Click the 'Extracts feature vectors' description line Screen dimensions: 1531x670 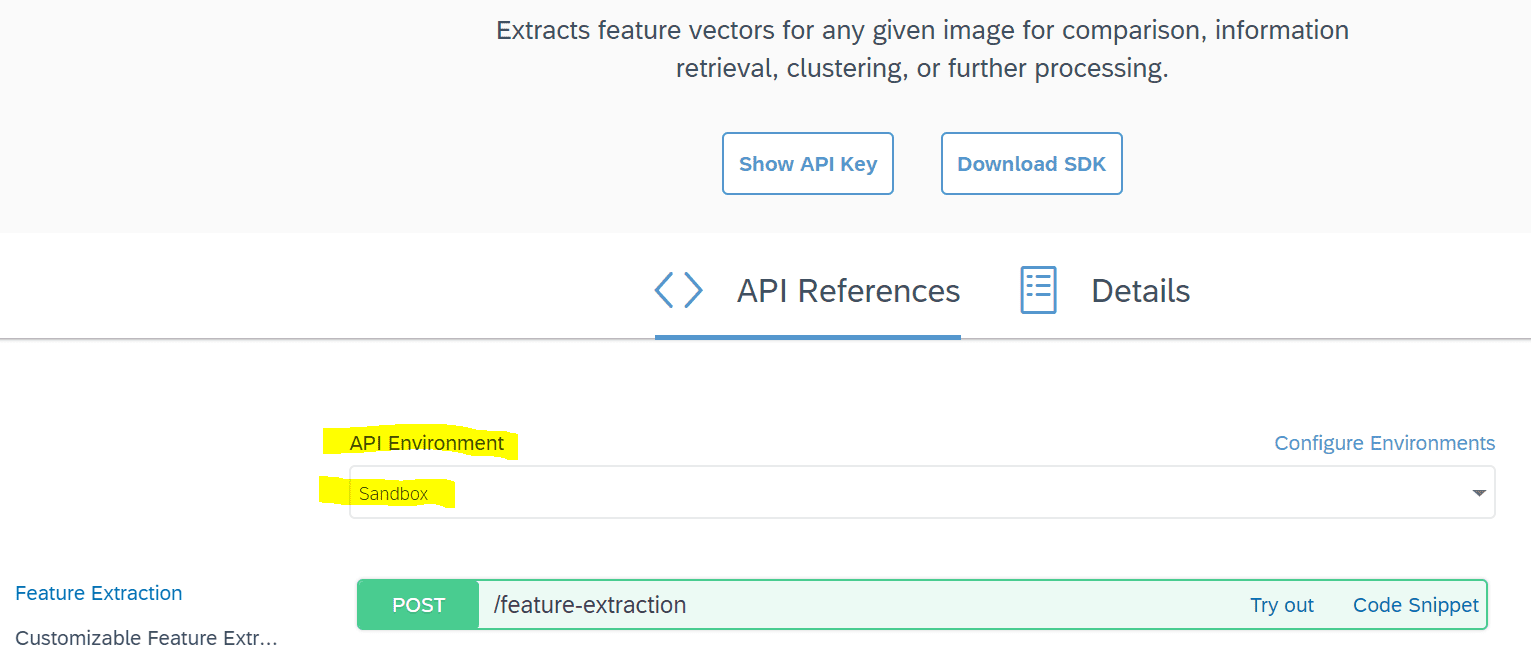[x=922, y=30]
